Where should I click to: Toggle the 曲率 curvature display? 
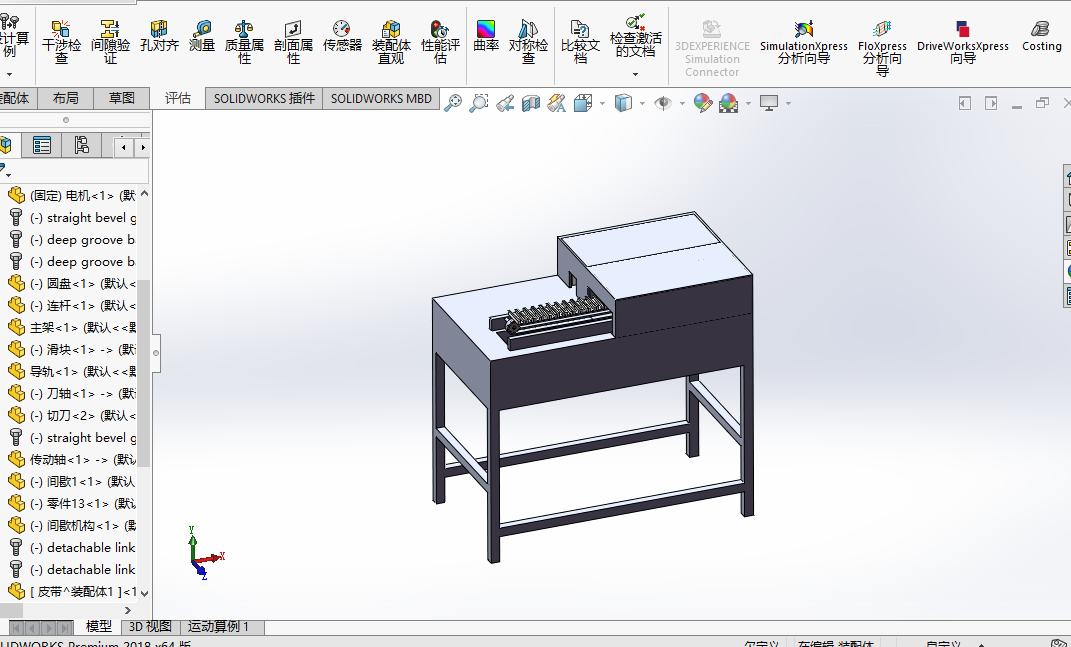[486, 37]
